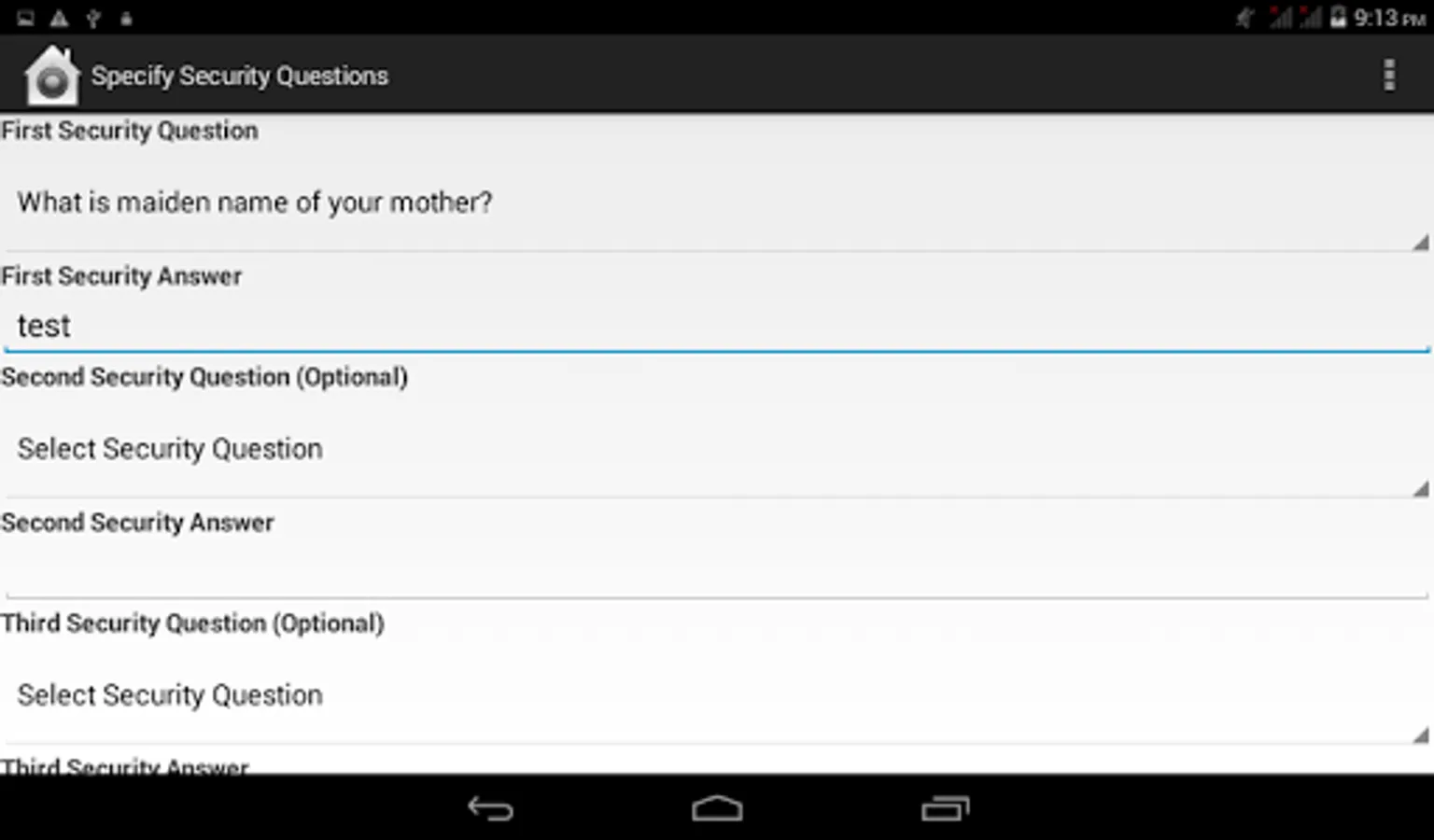The image size is (1434, 840).
Task: Tap the Specify Security Questions title
Action: [240, 76]
